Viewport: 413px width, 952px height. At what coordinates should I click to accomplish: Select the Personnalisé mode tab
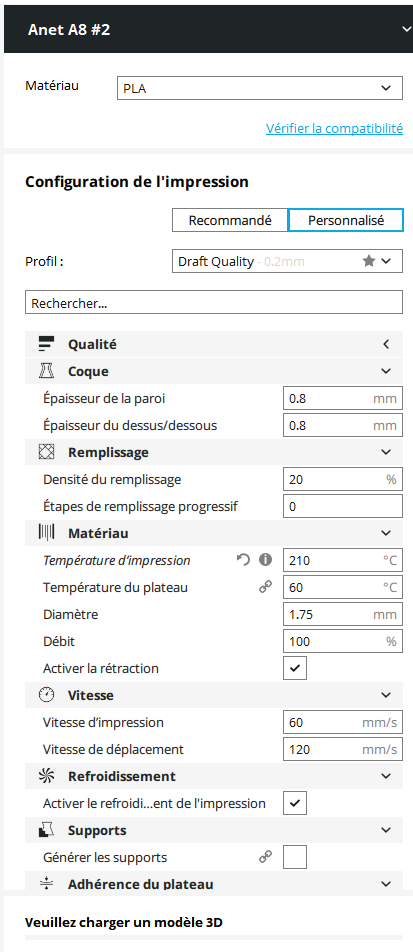click(x=346, y=220)
